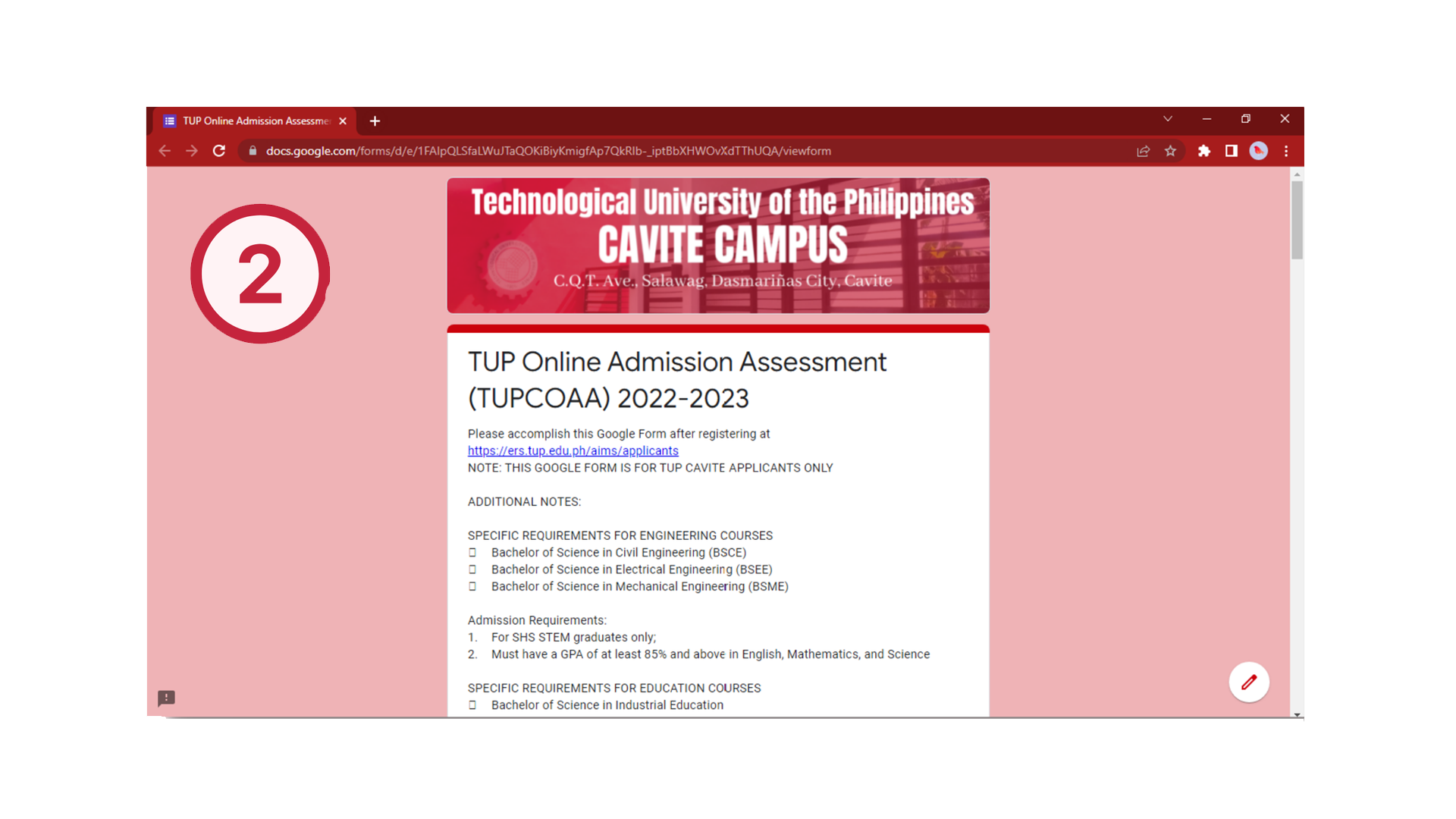Click the scrollbar up arrow
Screen dimensions: 1456x819
pos(1297,174)
